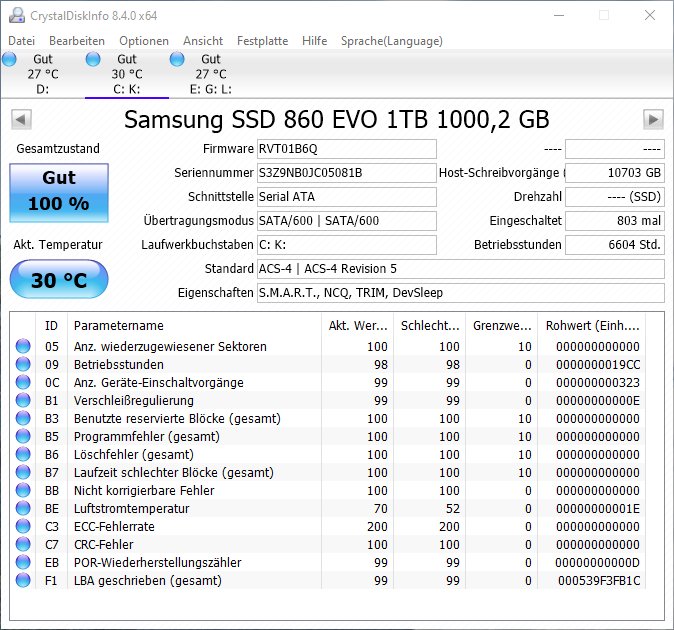Click the status orb for attribute C7

pyautogui.click(x=23, y=544)
